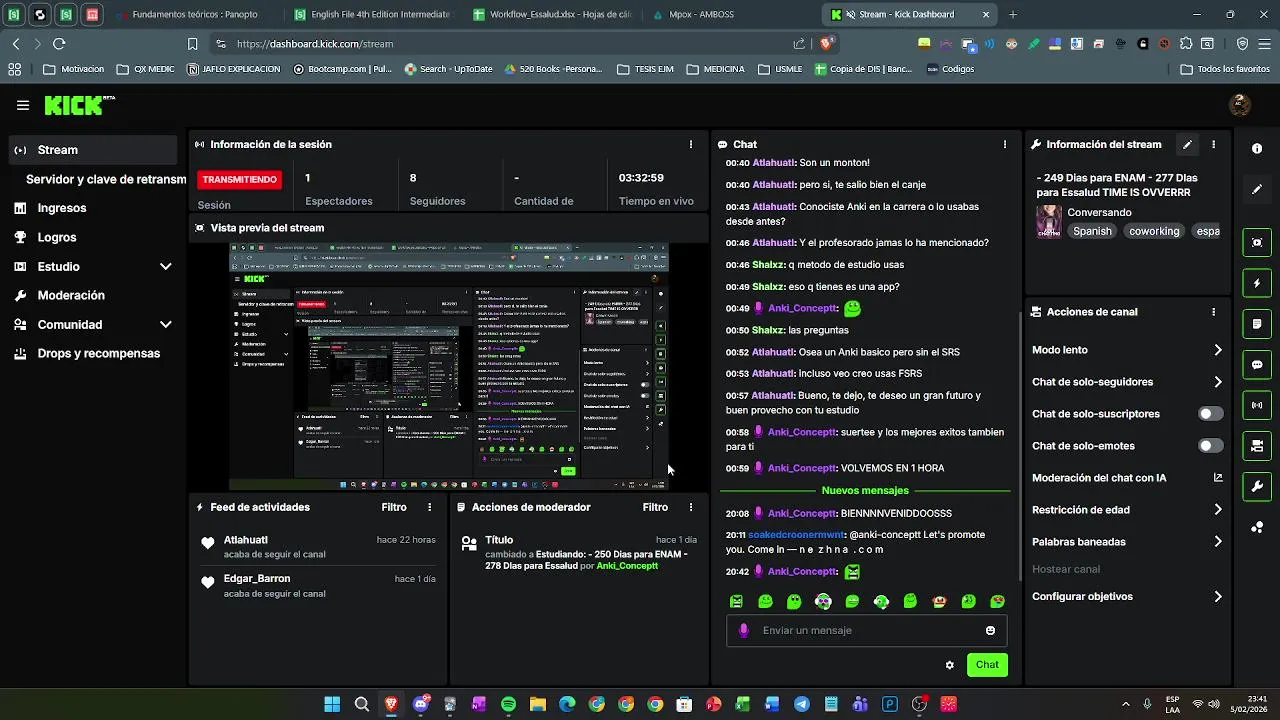The image size is (1280, 720).
Task: Open Acciones de moderador three-dot menu
Action: click(x=690, y=507)
